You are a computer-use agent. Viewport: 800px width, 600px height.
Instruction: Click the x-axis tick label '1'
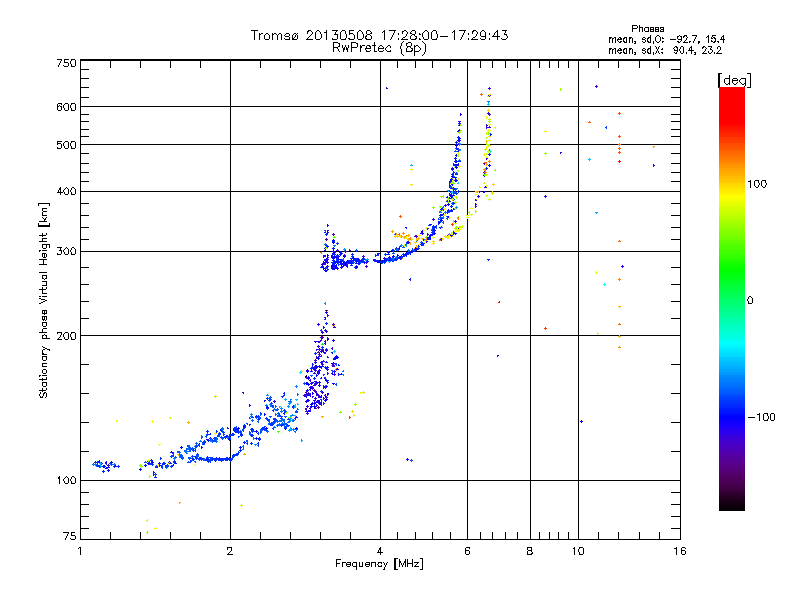point(80,551)
